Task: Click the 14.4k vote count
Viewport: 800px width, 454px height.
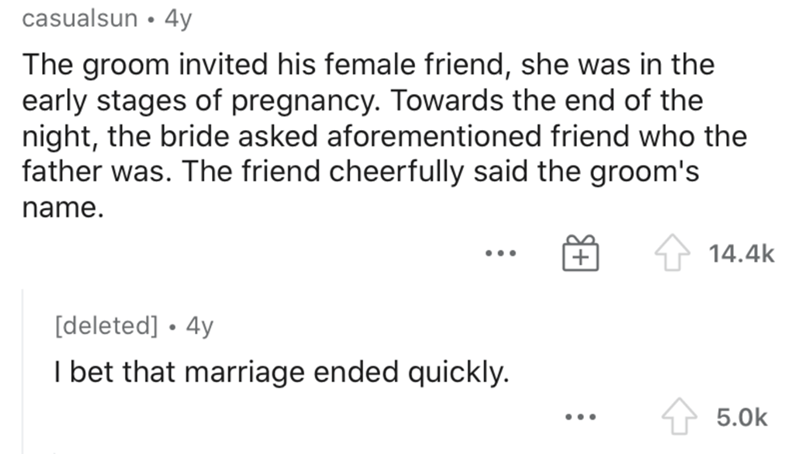Action: point(741,254)
